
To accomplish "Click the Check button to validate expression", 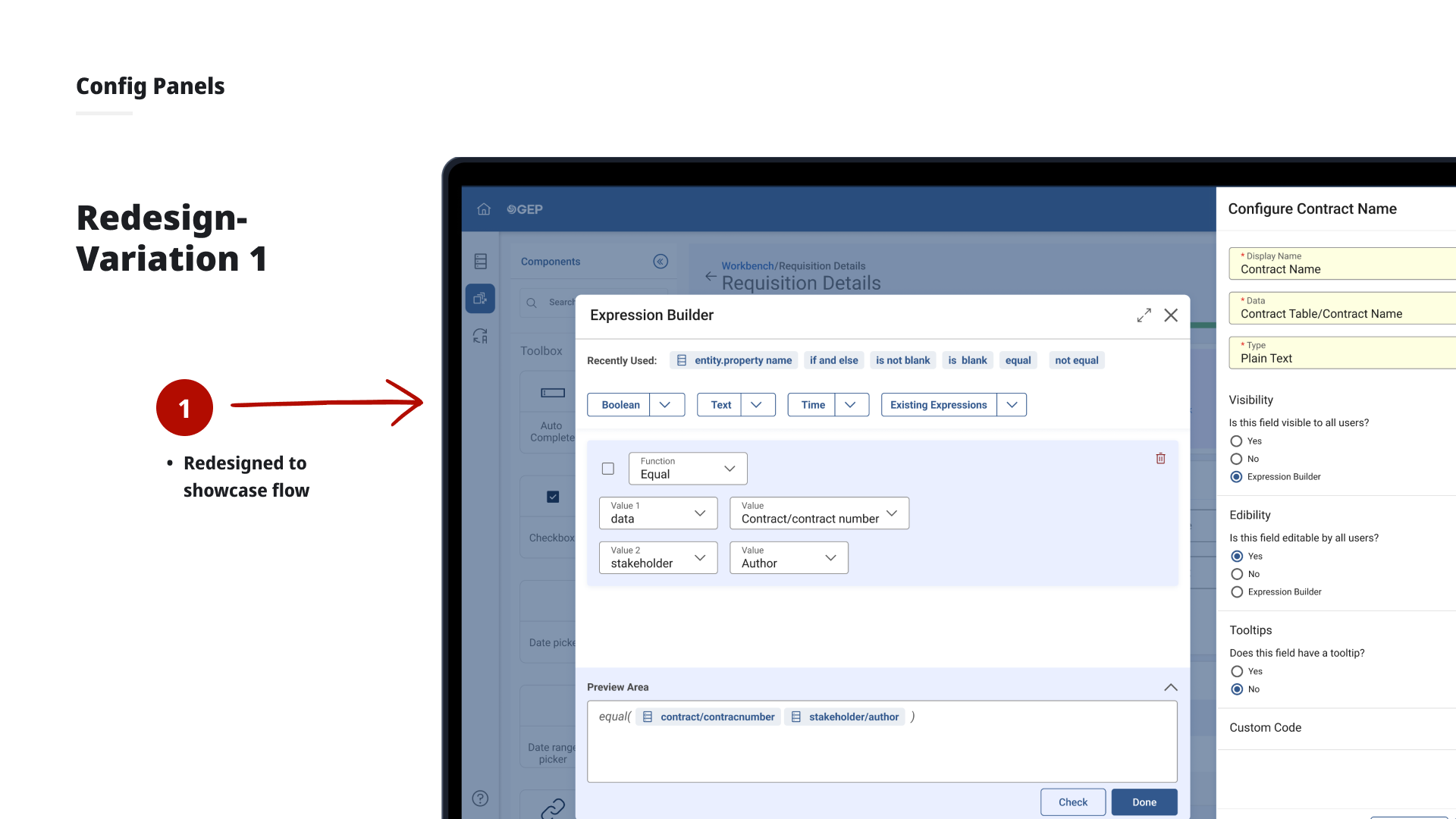I will click(1072, 802).
